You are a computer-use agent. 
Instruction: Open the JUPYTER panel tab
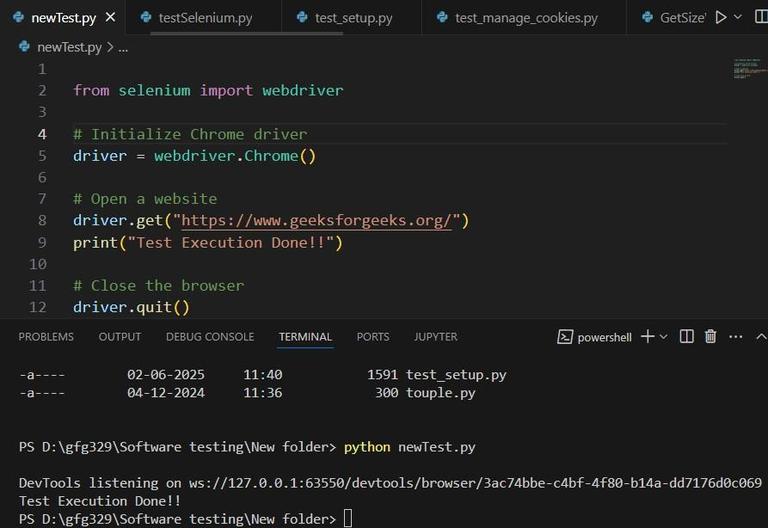click(435, 336)
